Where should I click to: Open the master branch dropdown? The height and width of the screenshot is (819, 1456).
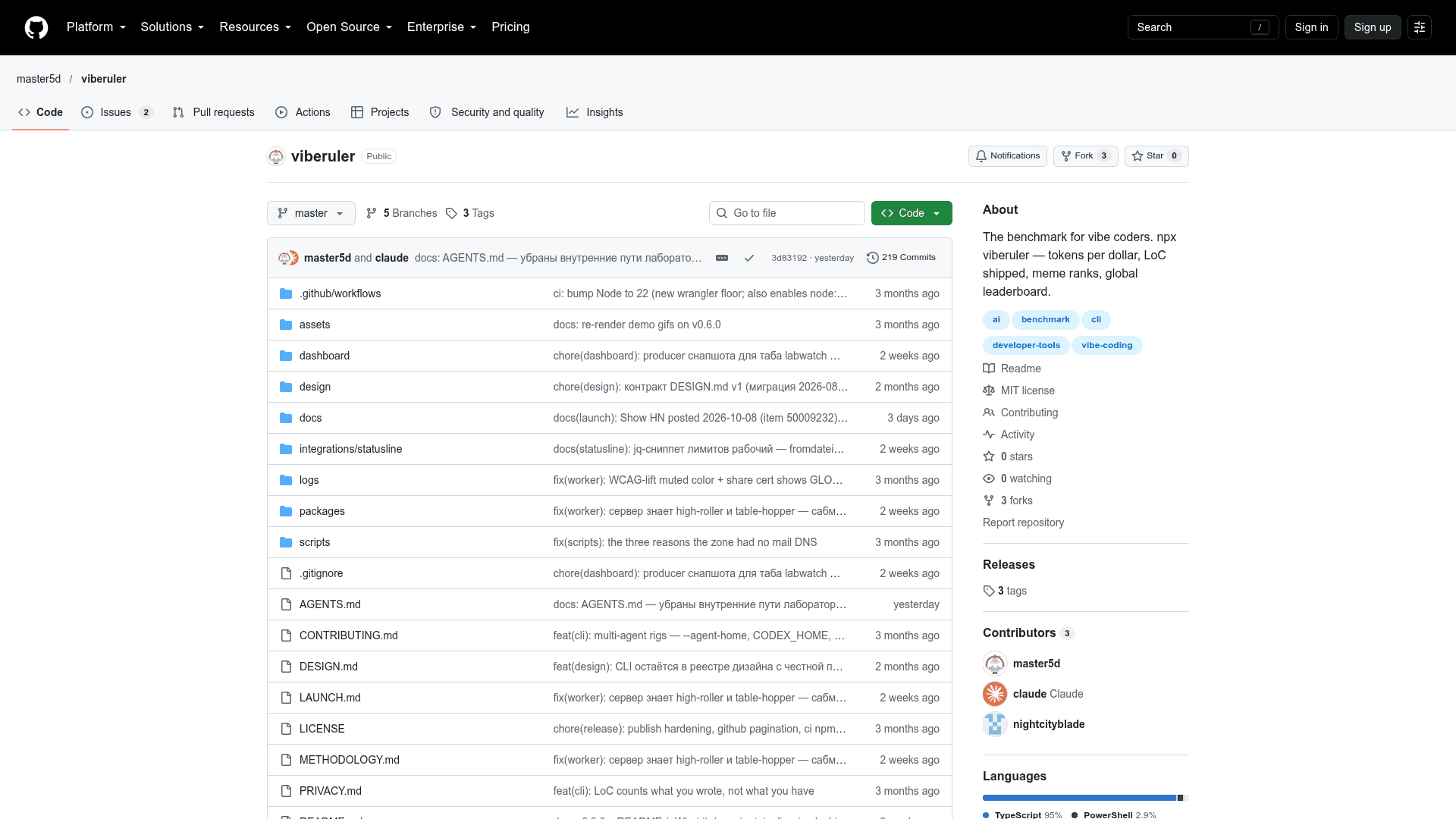tap(311, 213)
